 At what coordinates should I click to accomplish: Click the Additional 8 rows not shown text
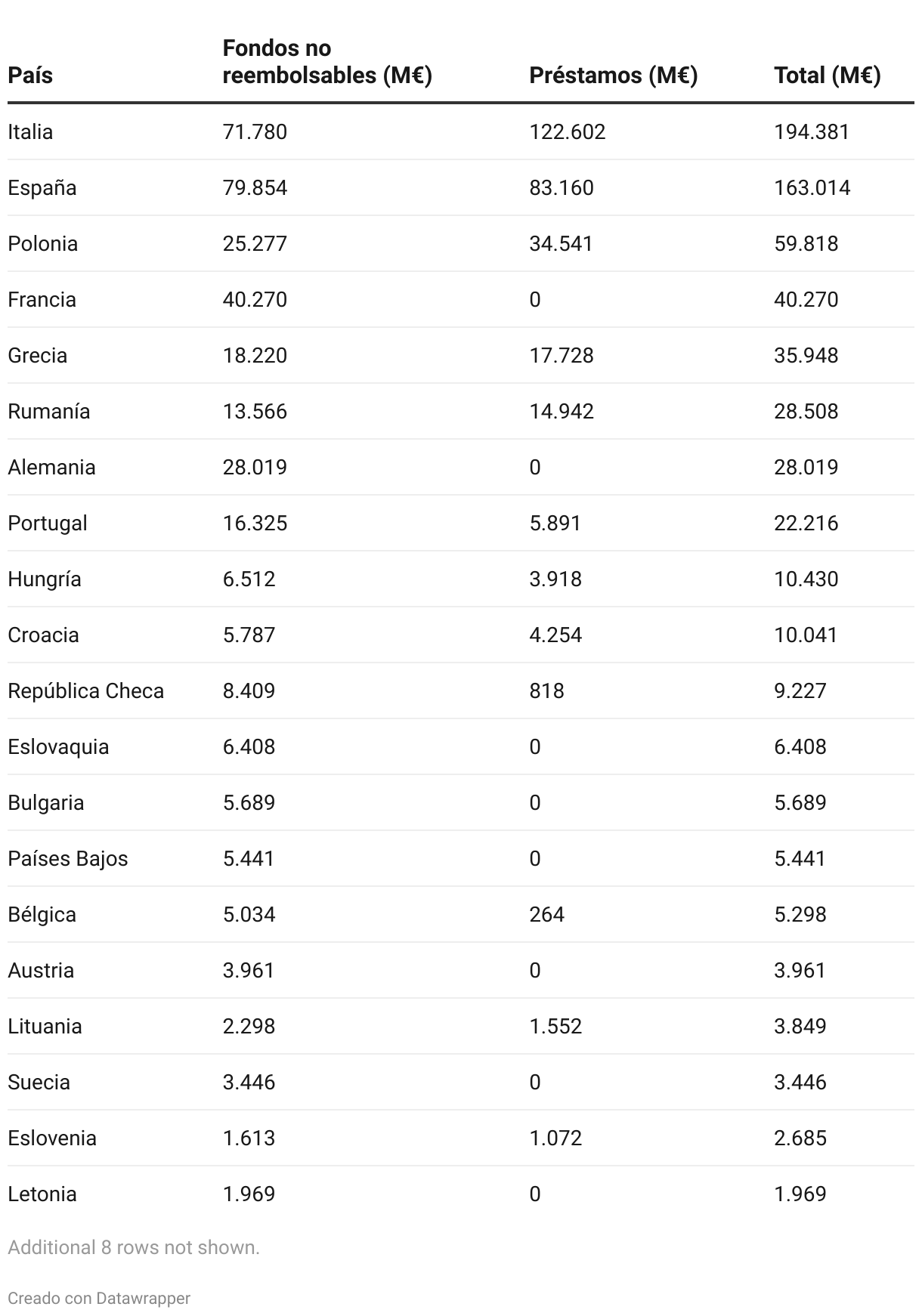click(x=134, y=1247)
